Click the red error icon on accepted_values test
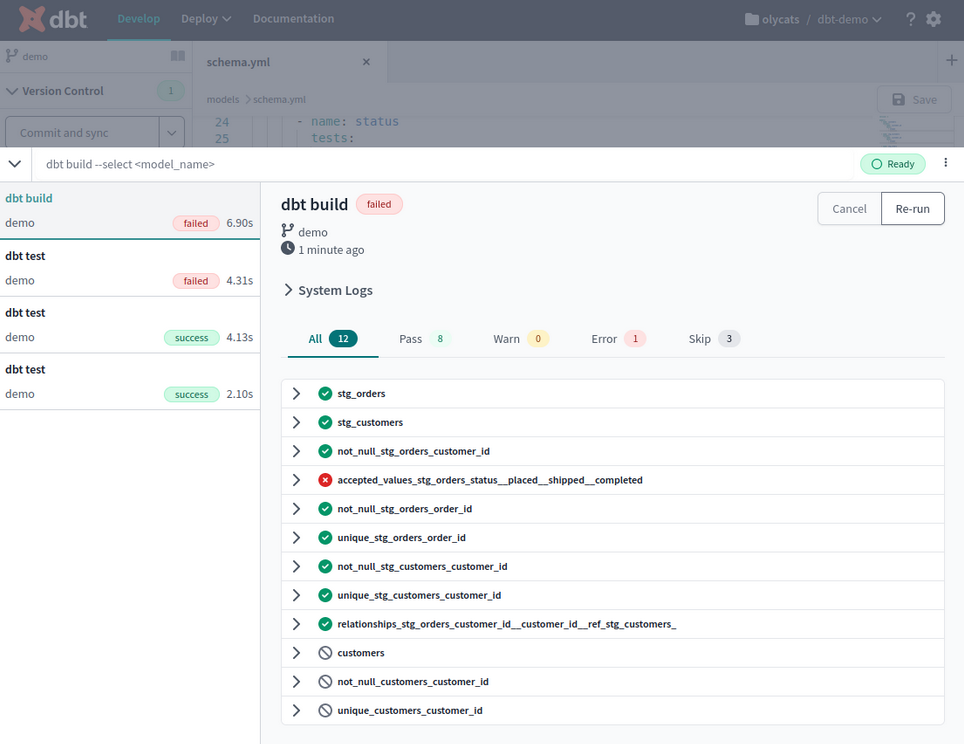Screen dimensions: 964x744 tap(325, 480)
